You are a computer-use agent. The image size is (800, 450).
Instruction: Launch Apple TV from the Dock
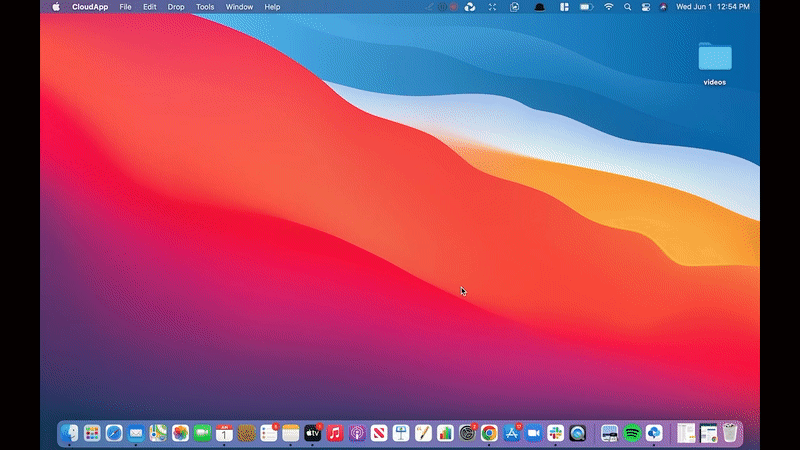[313, 433]
